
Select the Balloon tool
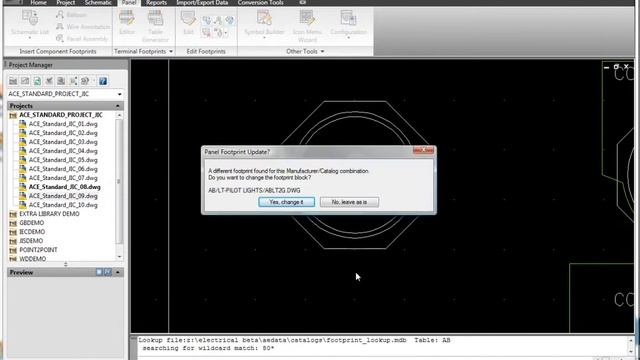point(72,15)
